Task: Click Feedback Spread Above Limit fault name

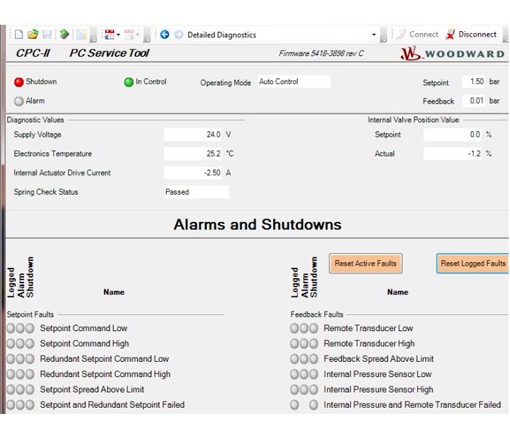Action: tap(379, 359)
